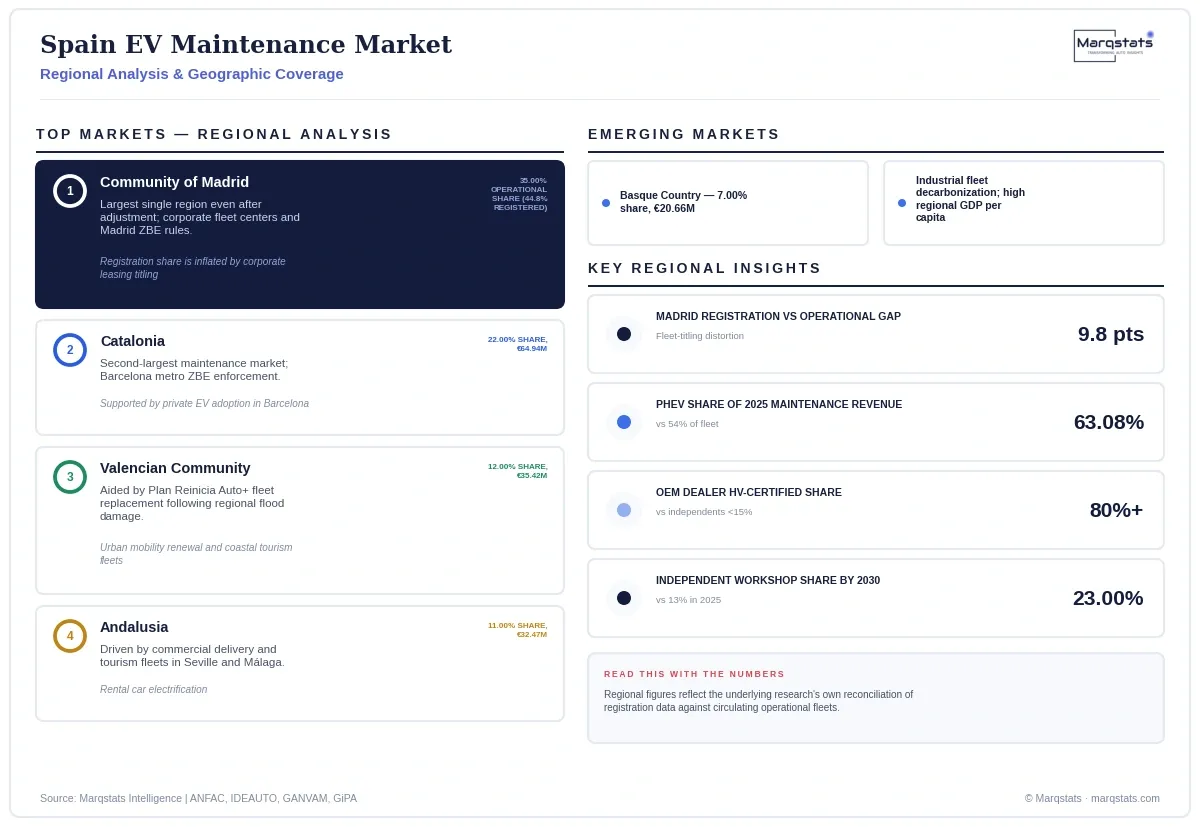Click the Second-largest maintenance market description
Image resolution: width=1200 pixels, height=827 pixels.
pyautogui.click(x=194, y=370)
